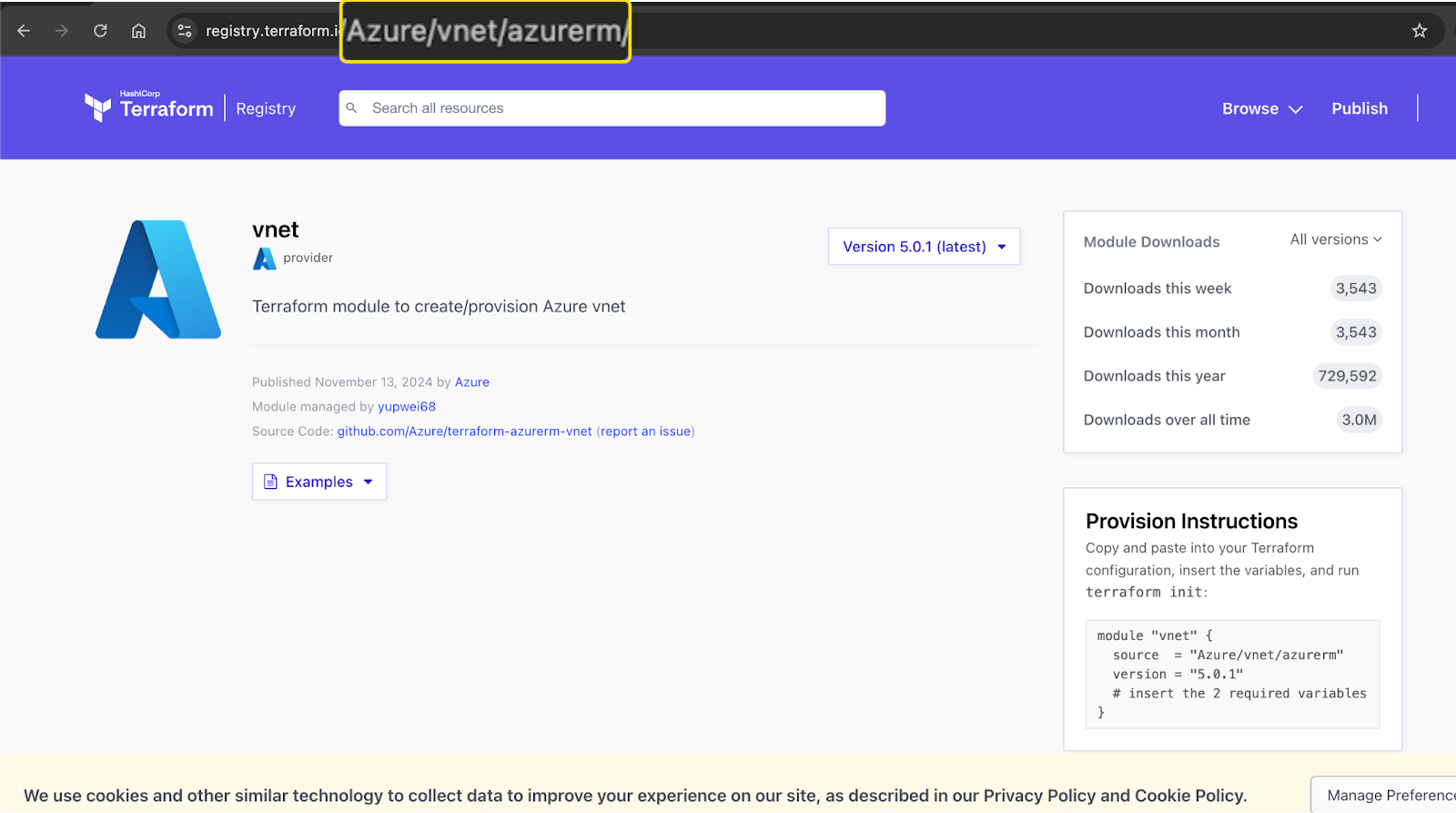
Task: Click the Examples document icon
Action: 270,482
